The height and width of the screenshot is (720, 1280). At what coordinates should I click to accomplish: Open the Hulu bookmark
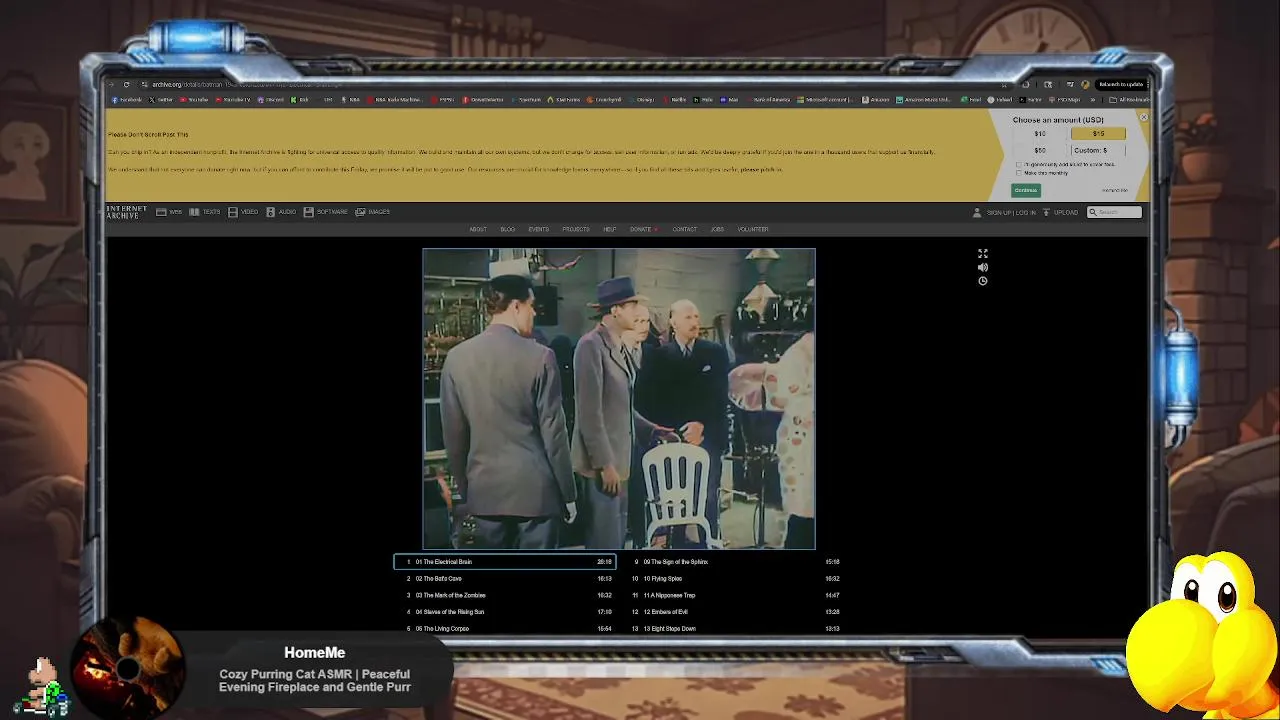coord(702,100)
